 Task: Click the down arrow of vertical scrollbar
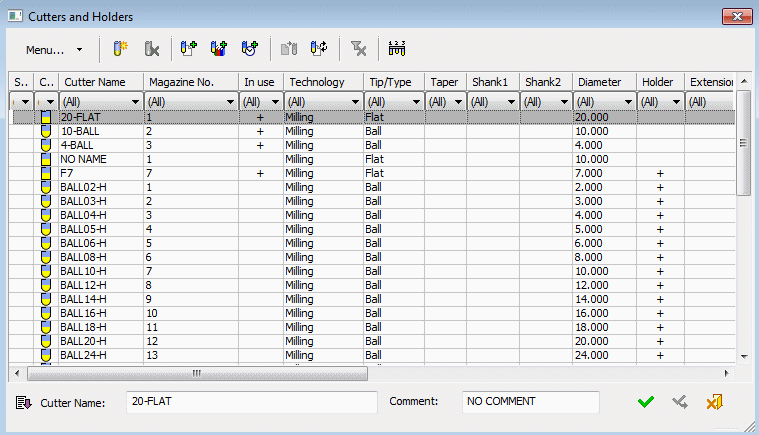click(x=743, y=356)
